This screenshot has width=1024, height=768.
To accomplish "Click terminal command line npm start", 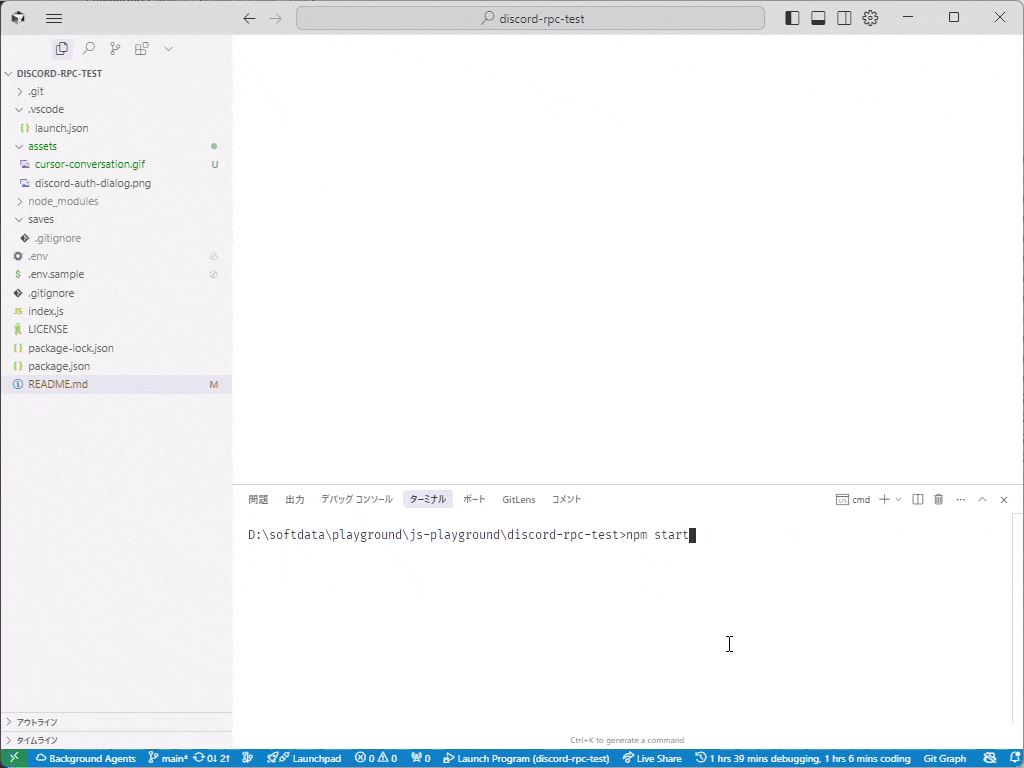I will [x=657, y=535].
